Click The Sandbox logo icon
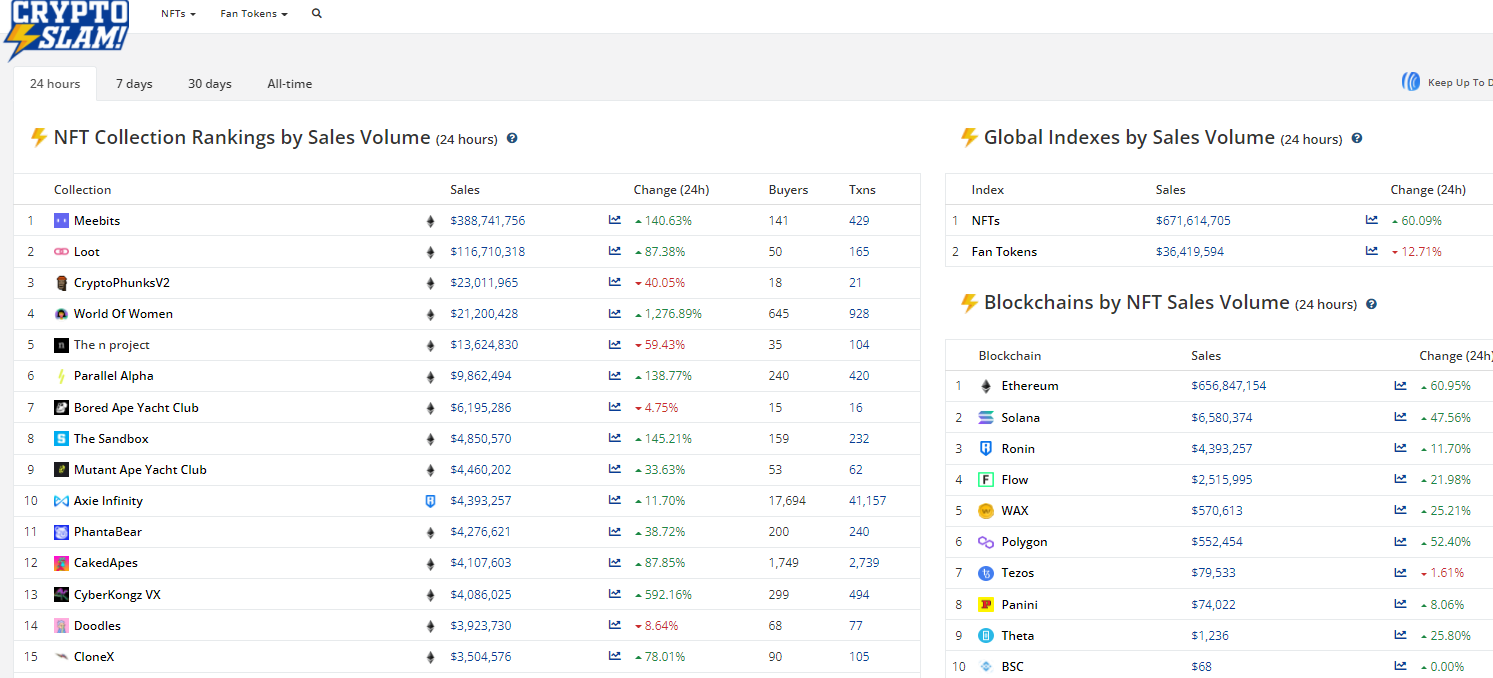 tap(61, 439)
